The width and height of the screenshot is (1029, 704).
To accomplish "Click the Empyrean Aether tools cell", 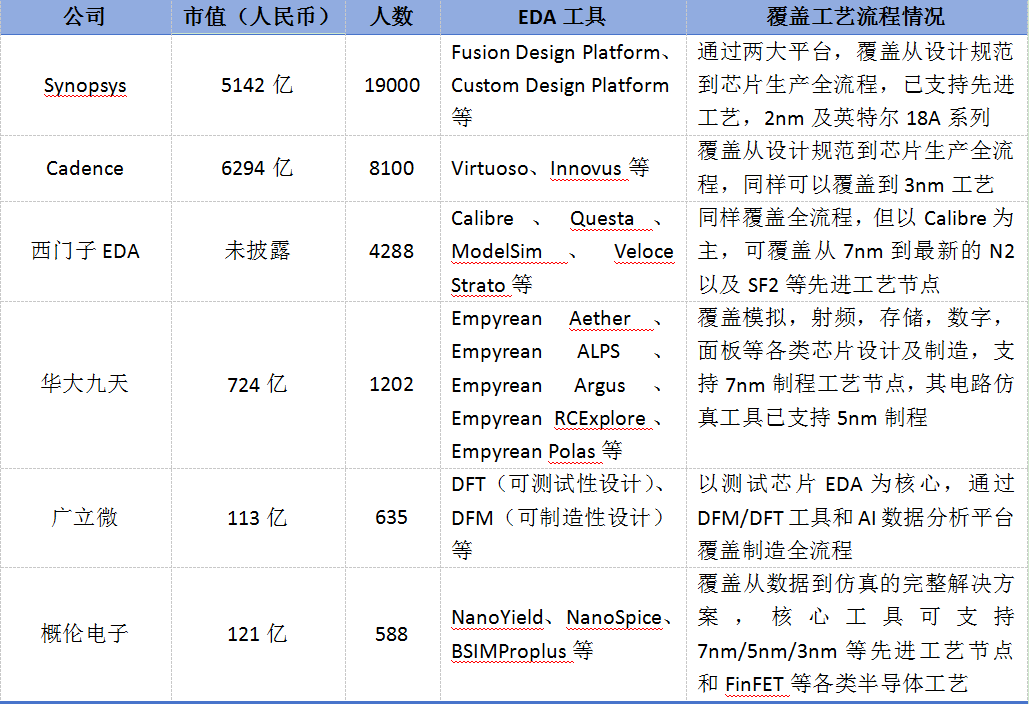I will [x=563, y=384].
